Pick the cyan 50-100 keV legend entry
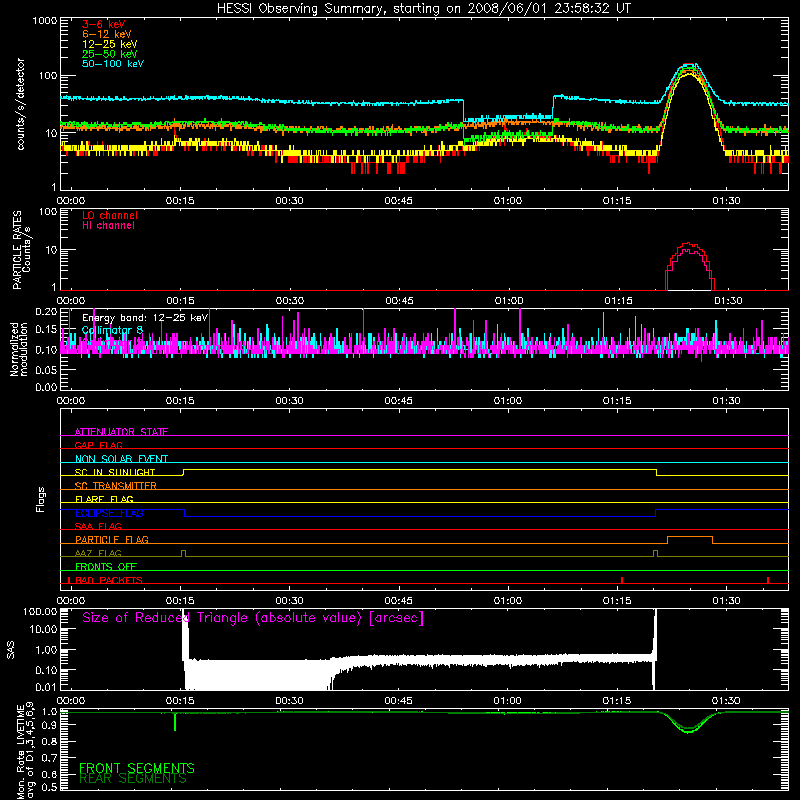 pyautogui.click(x=113, y=64)
